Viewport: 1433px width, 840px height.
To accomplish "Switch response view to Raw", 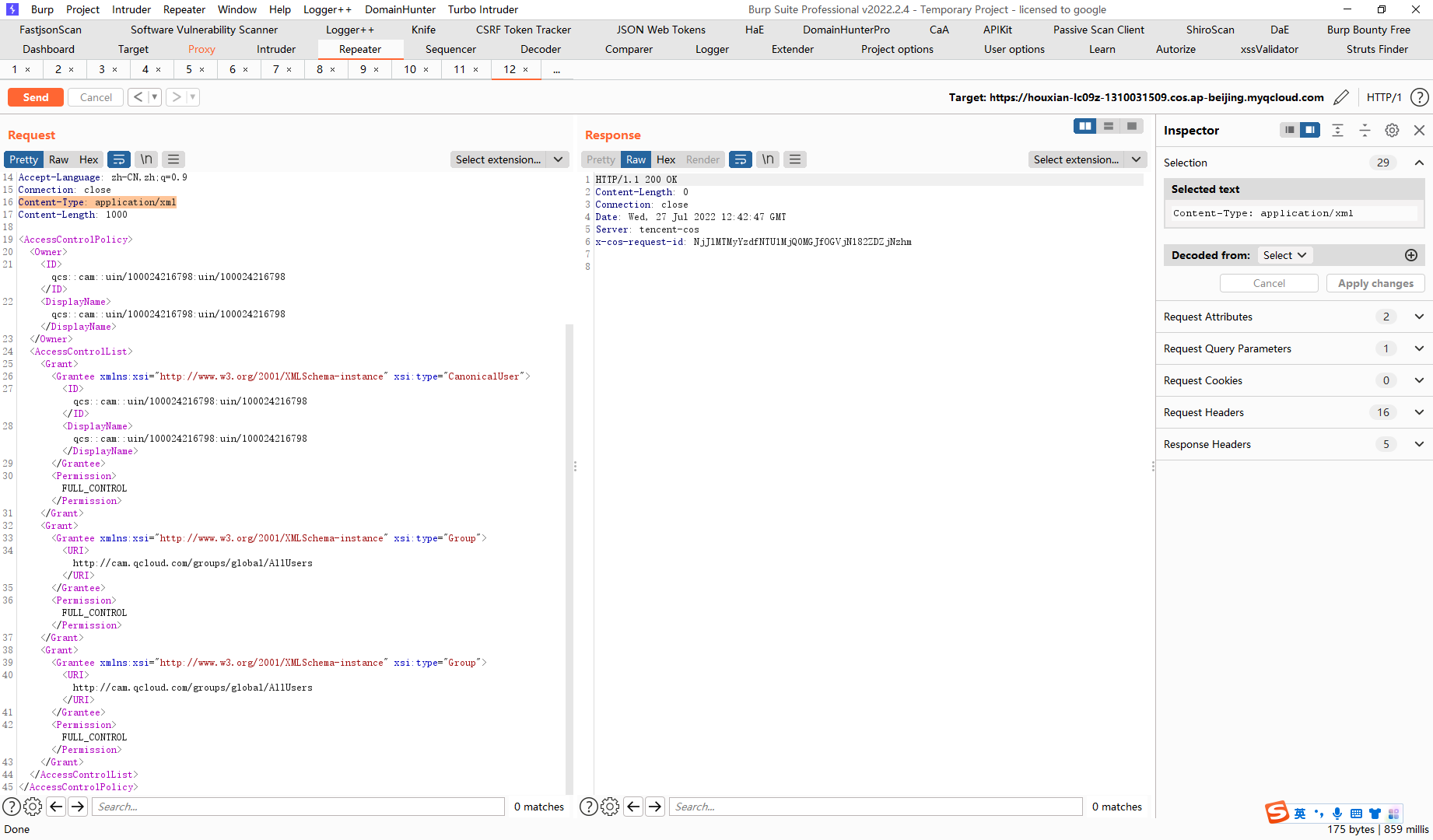I will (x=636, y=159).
